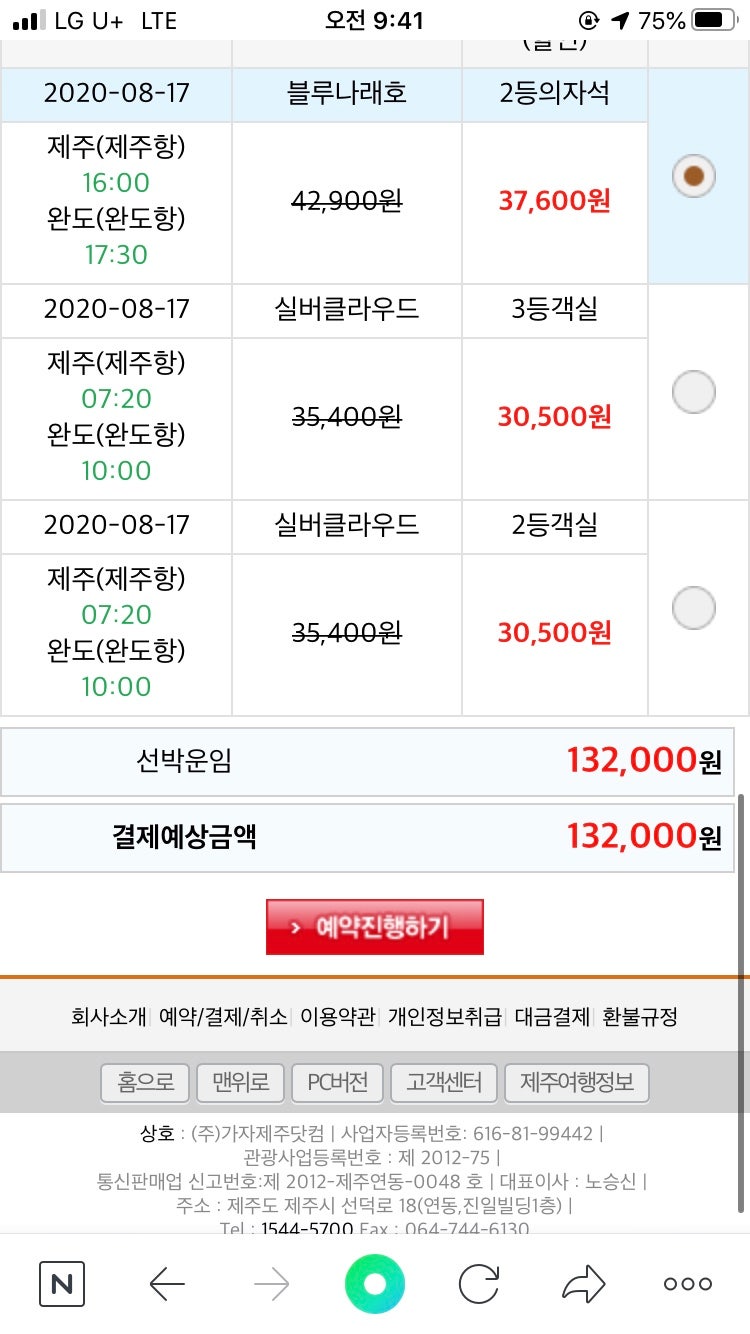Tap the green circle search button
Viewport: 750px width, 1334px height.
coord(375,1283)
